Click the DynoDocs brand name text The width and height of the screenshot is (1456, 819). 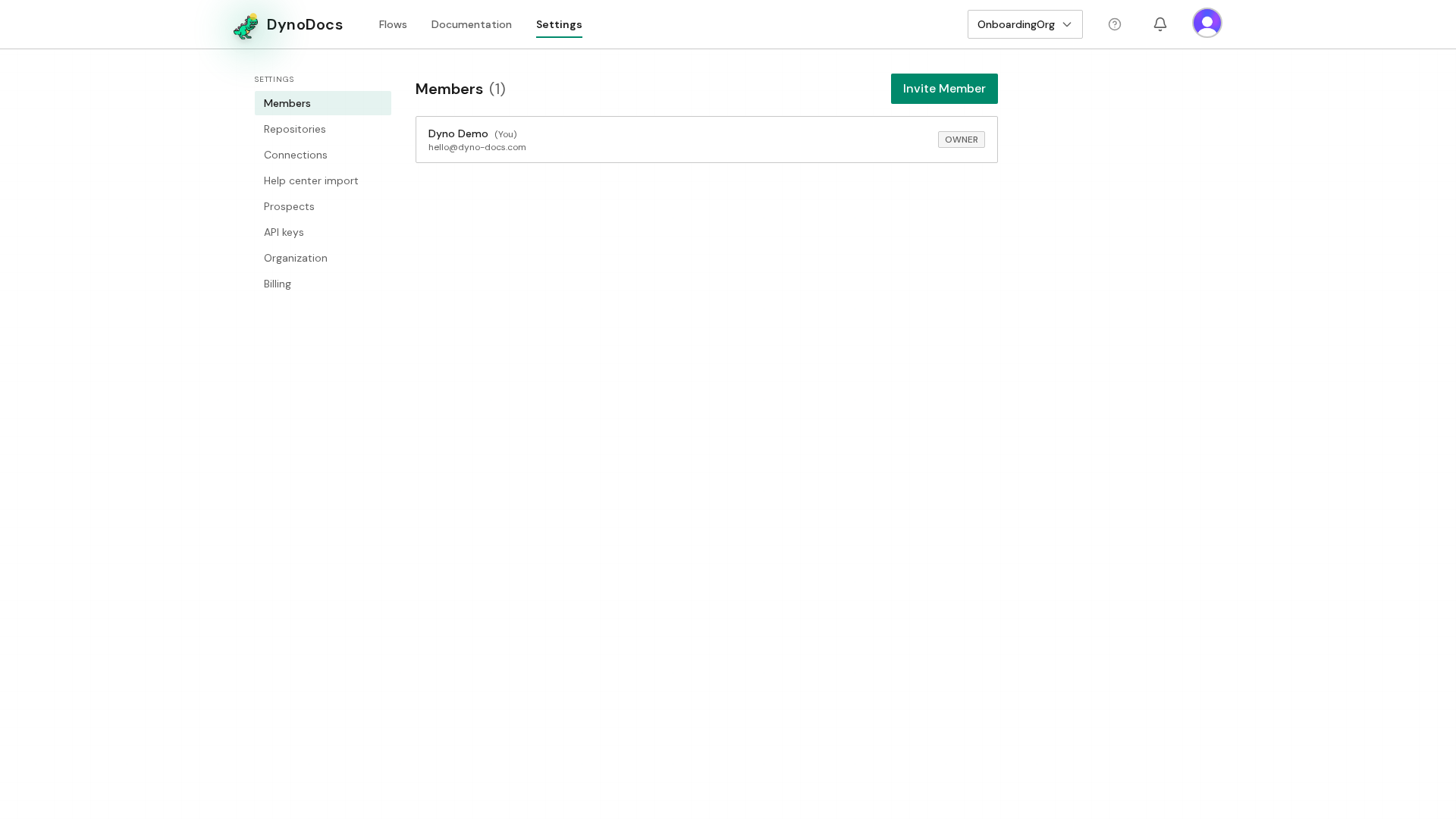coord(305,24)
